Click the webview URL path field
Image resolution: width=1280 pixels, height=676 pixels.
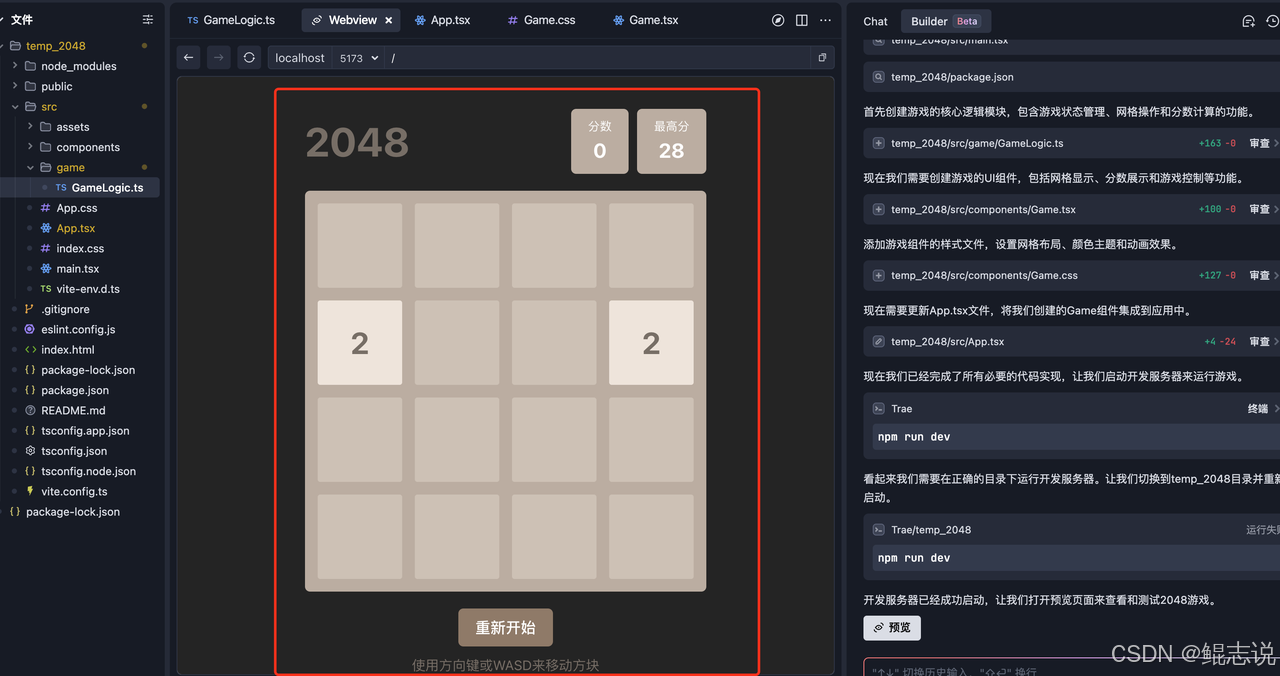click(x=600, y=58)
